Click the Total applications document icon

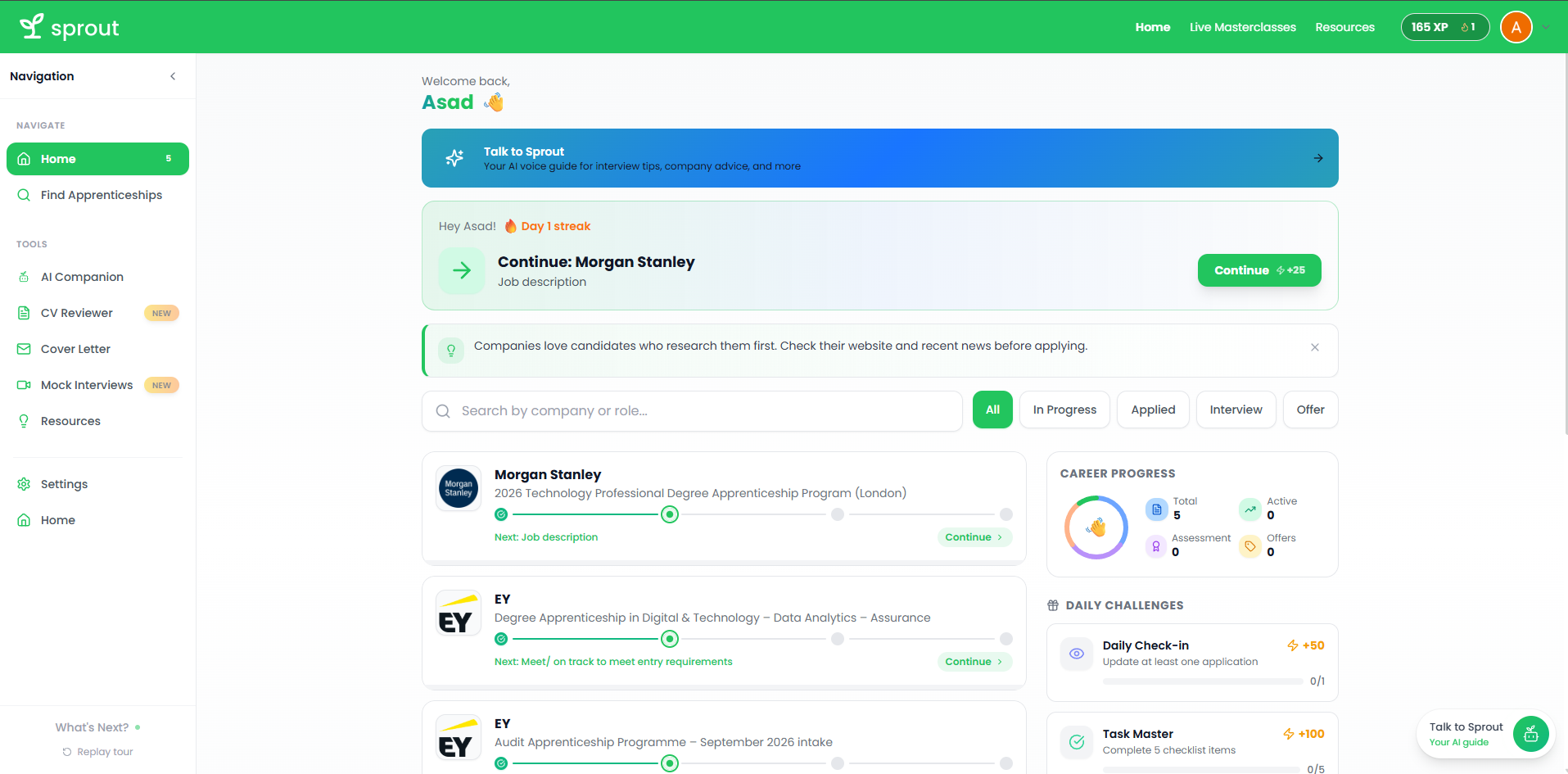coord(1157,509)
